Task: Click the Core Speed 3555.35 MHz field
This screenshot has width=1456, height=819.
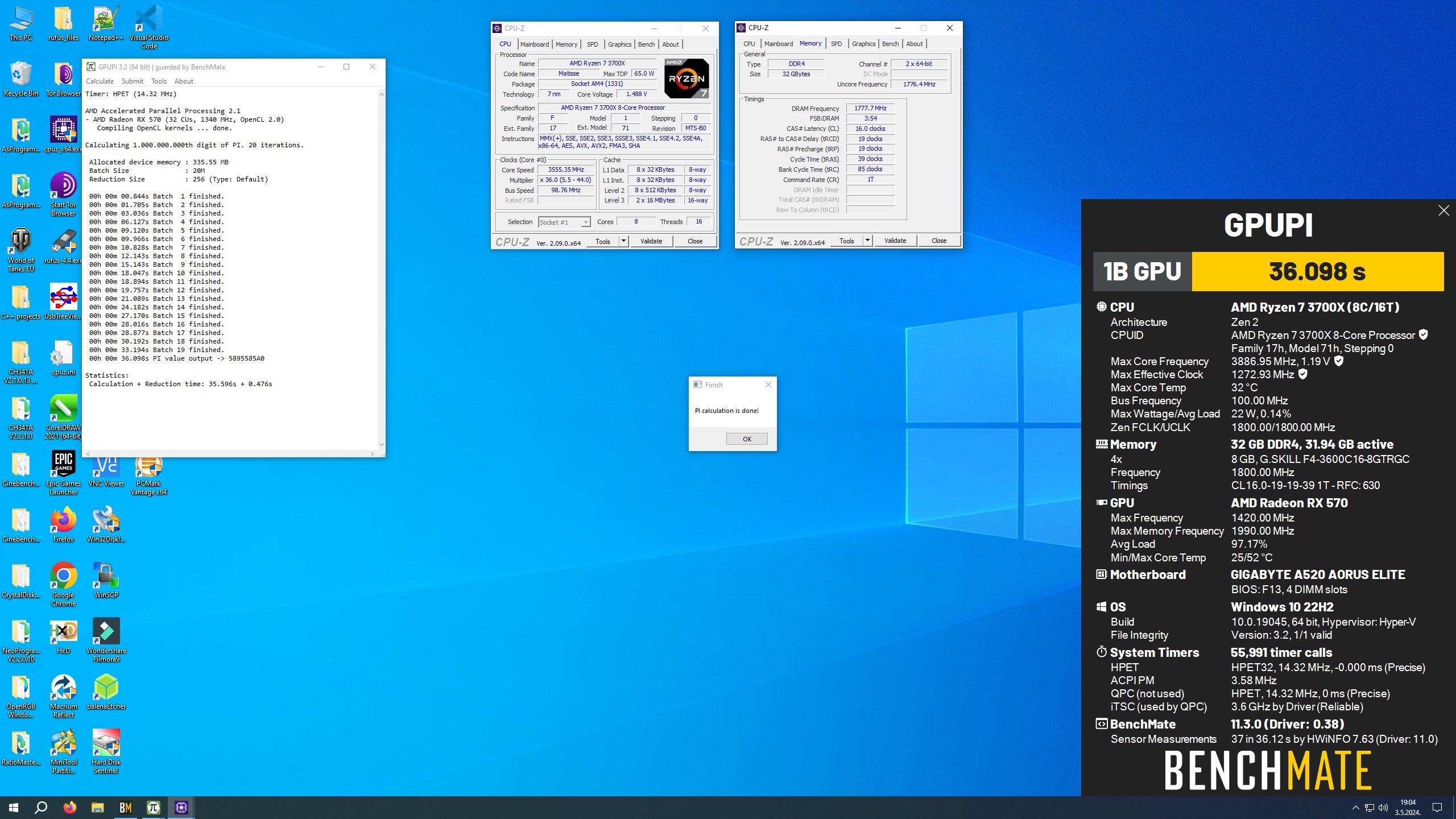Action: coord(566,170)
